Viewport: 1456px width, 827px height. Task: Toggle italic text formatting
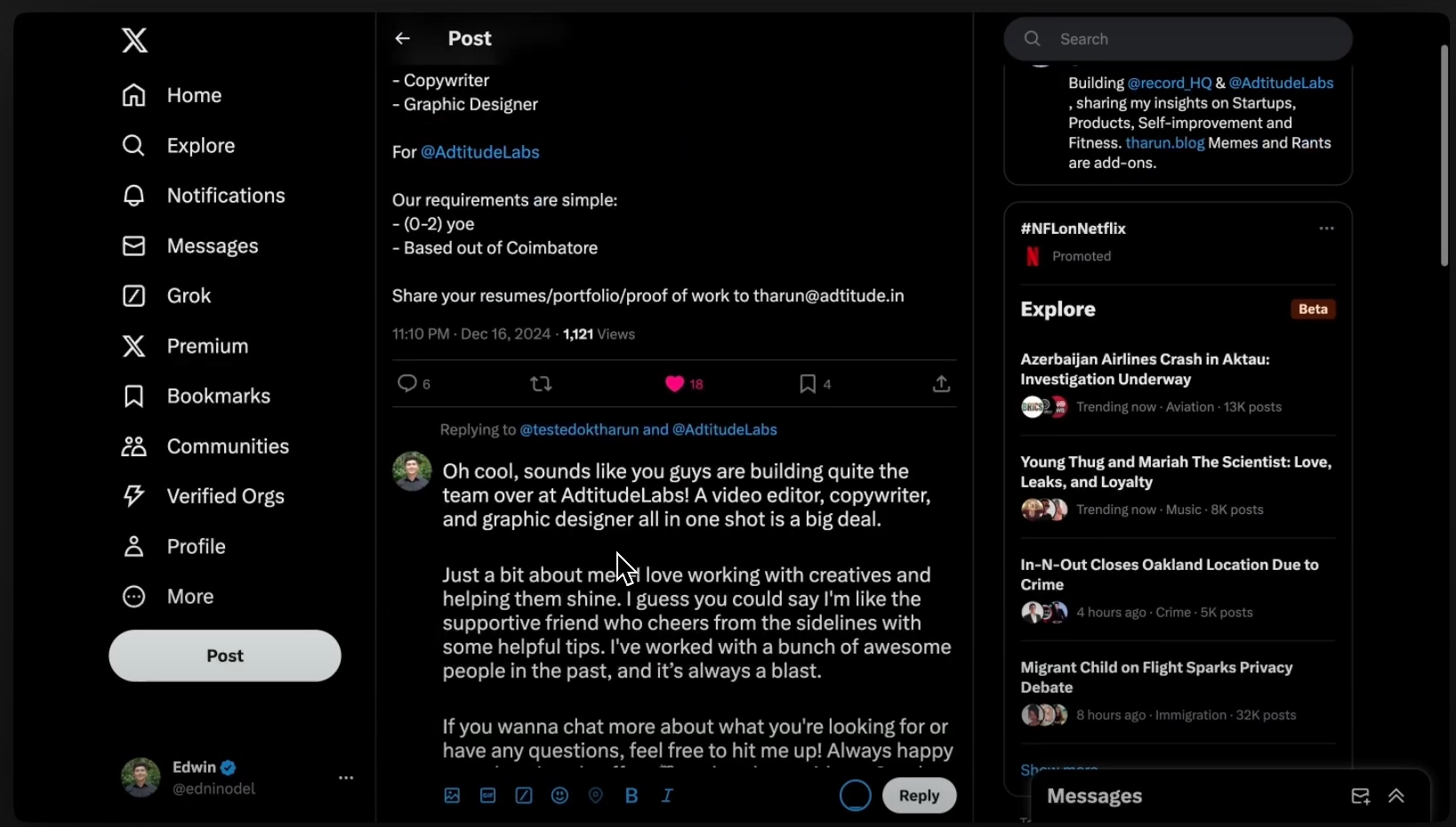tap(667, 796)
